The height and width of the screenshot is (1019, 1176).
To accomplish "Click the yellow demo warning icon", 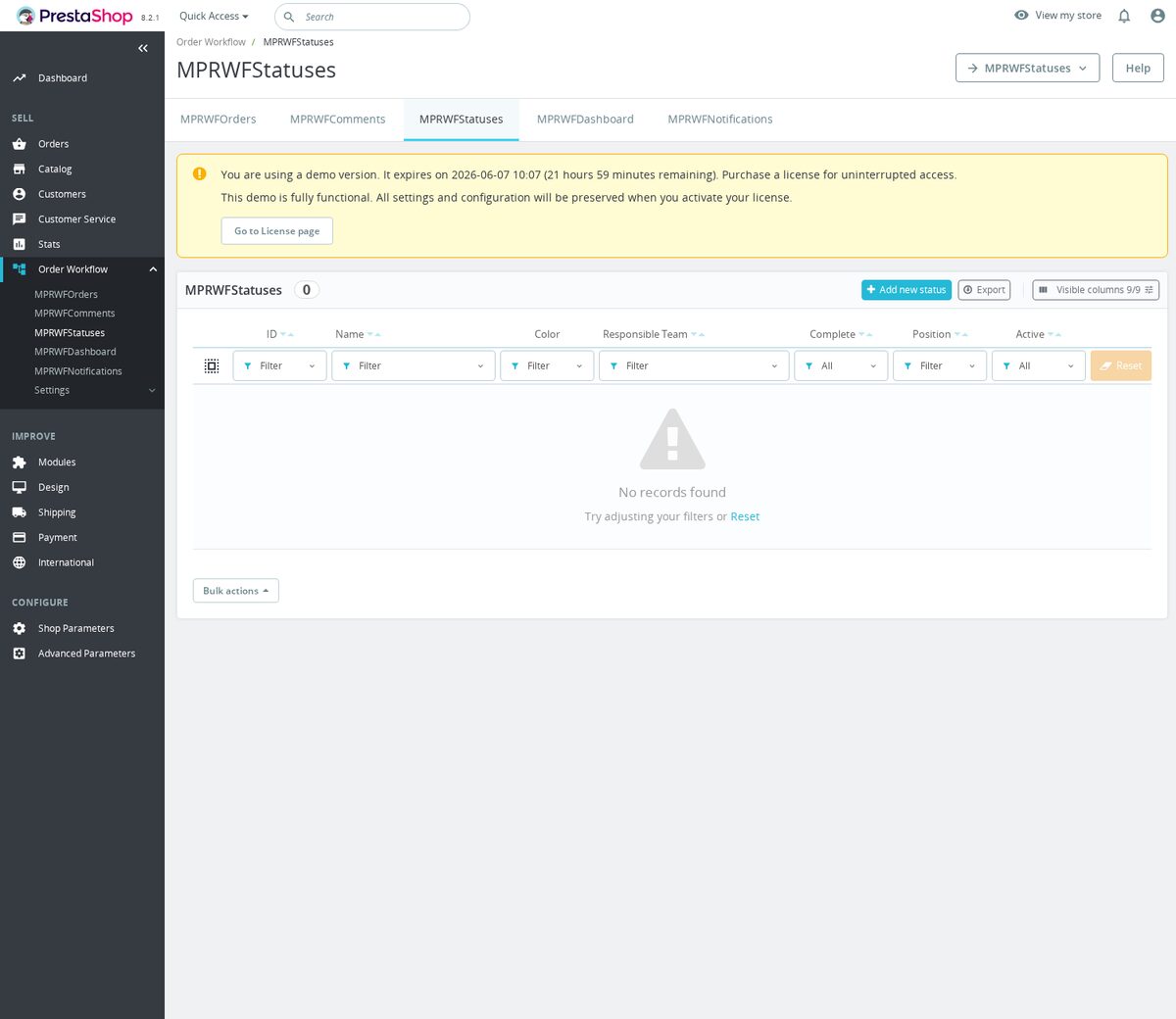I will pos(200,173).
